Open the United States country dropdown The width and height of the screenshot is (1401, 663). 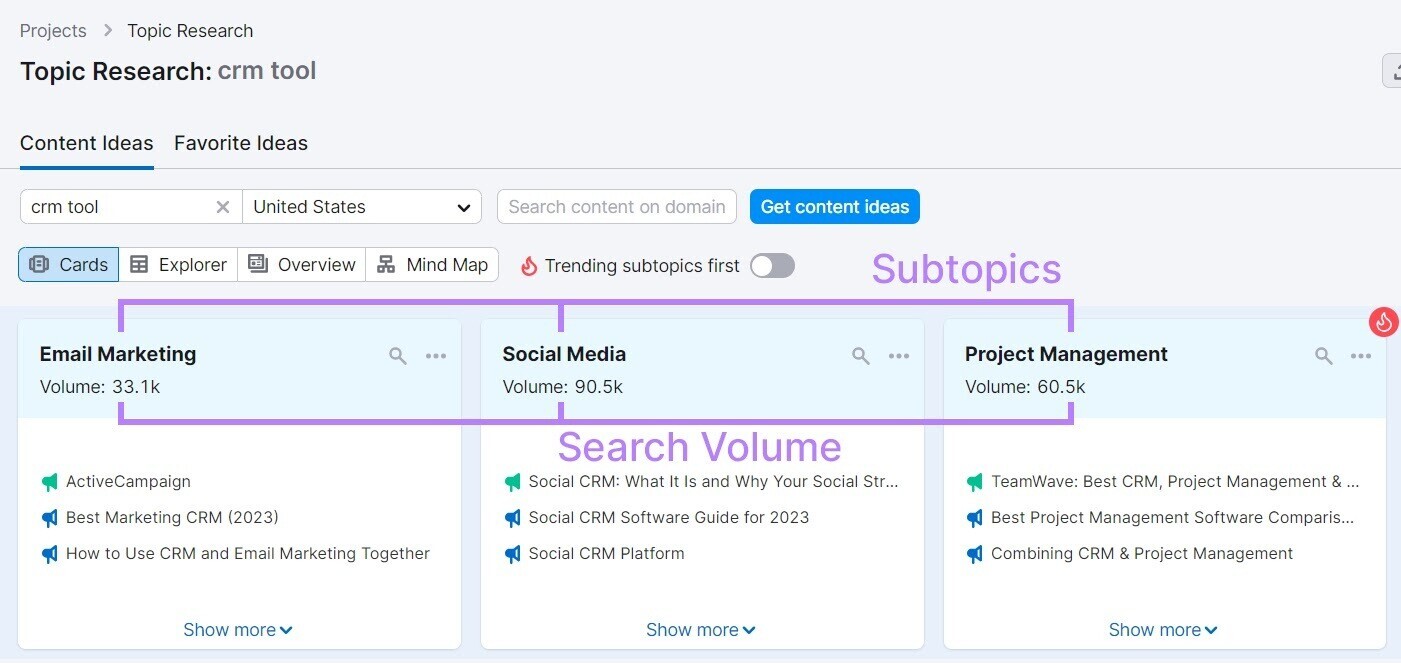click(362, 207)
